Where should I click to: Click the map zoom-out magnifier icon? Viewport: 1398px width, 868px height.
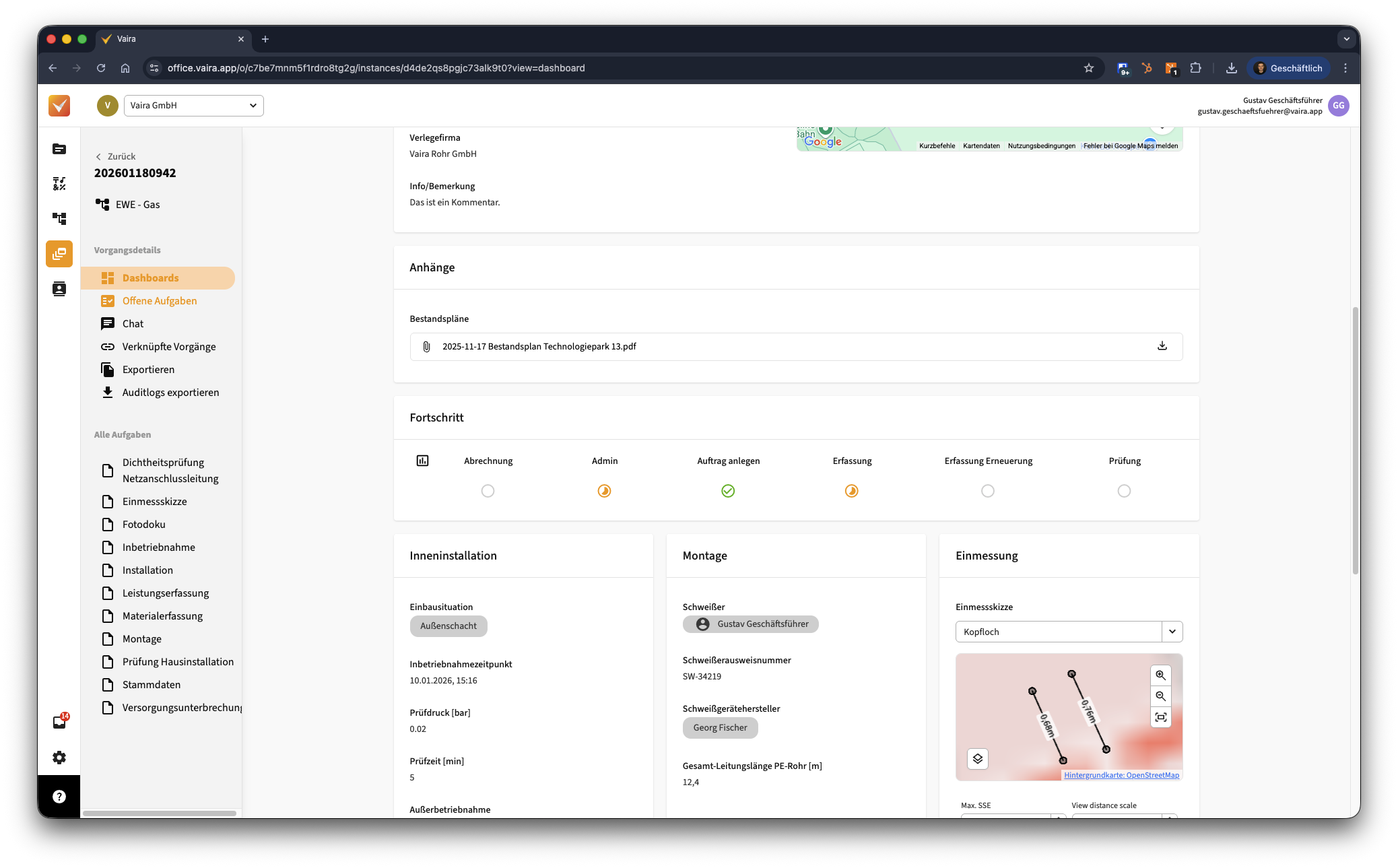coord(1160,696)
